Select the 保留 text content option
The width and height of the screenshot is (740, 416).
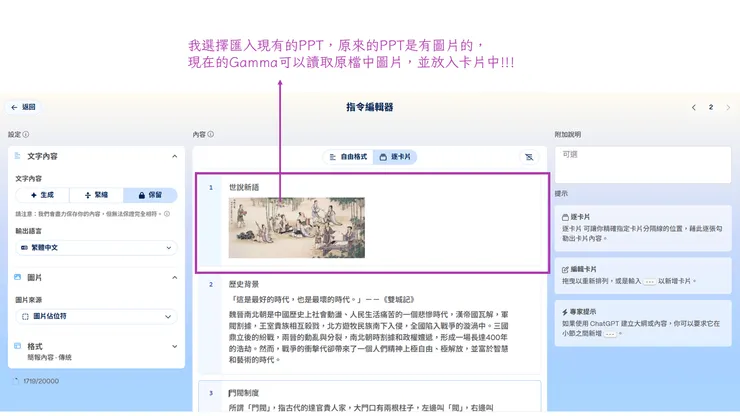point(150,195)
